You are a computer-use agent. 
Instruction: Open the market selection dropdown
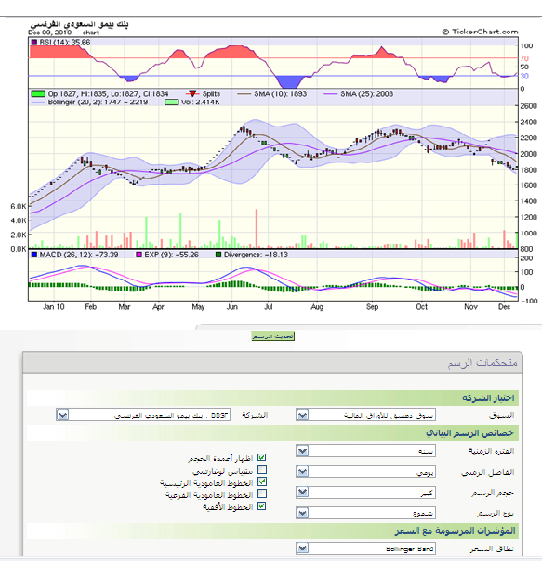click(x=366, y=415)
